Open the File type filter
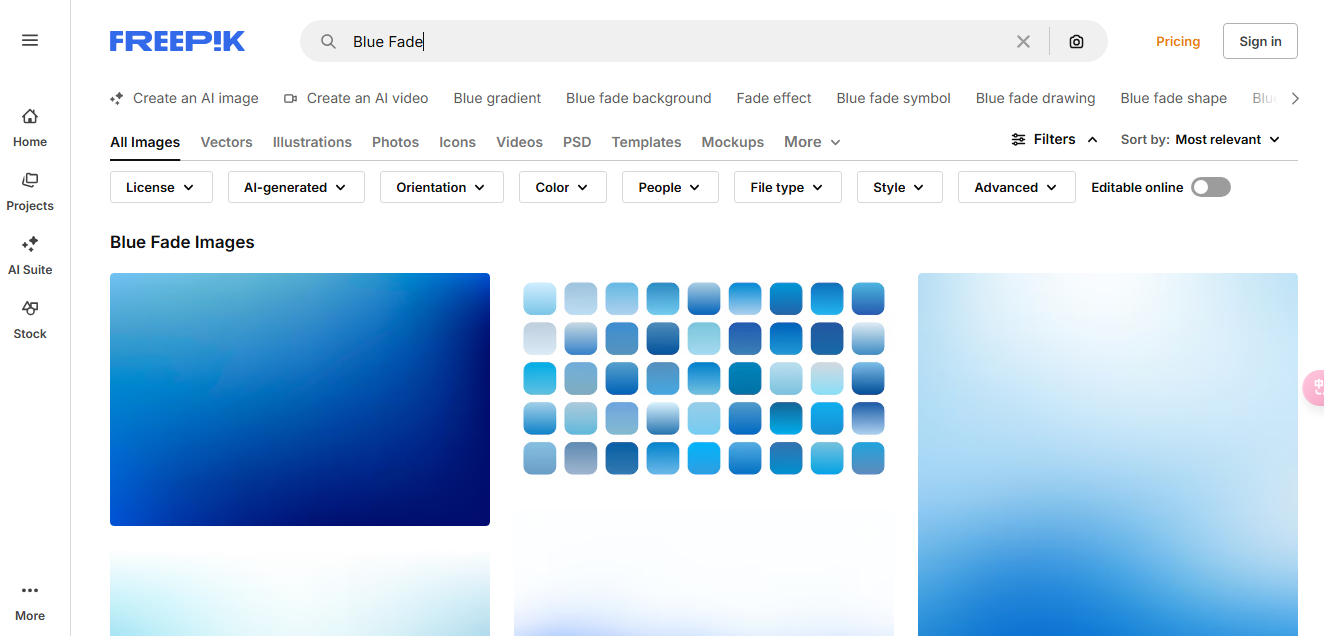Screen dimensions: 1324x636 point(787,187)
